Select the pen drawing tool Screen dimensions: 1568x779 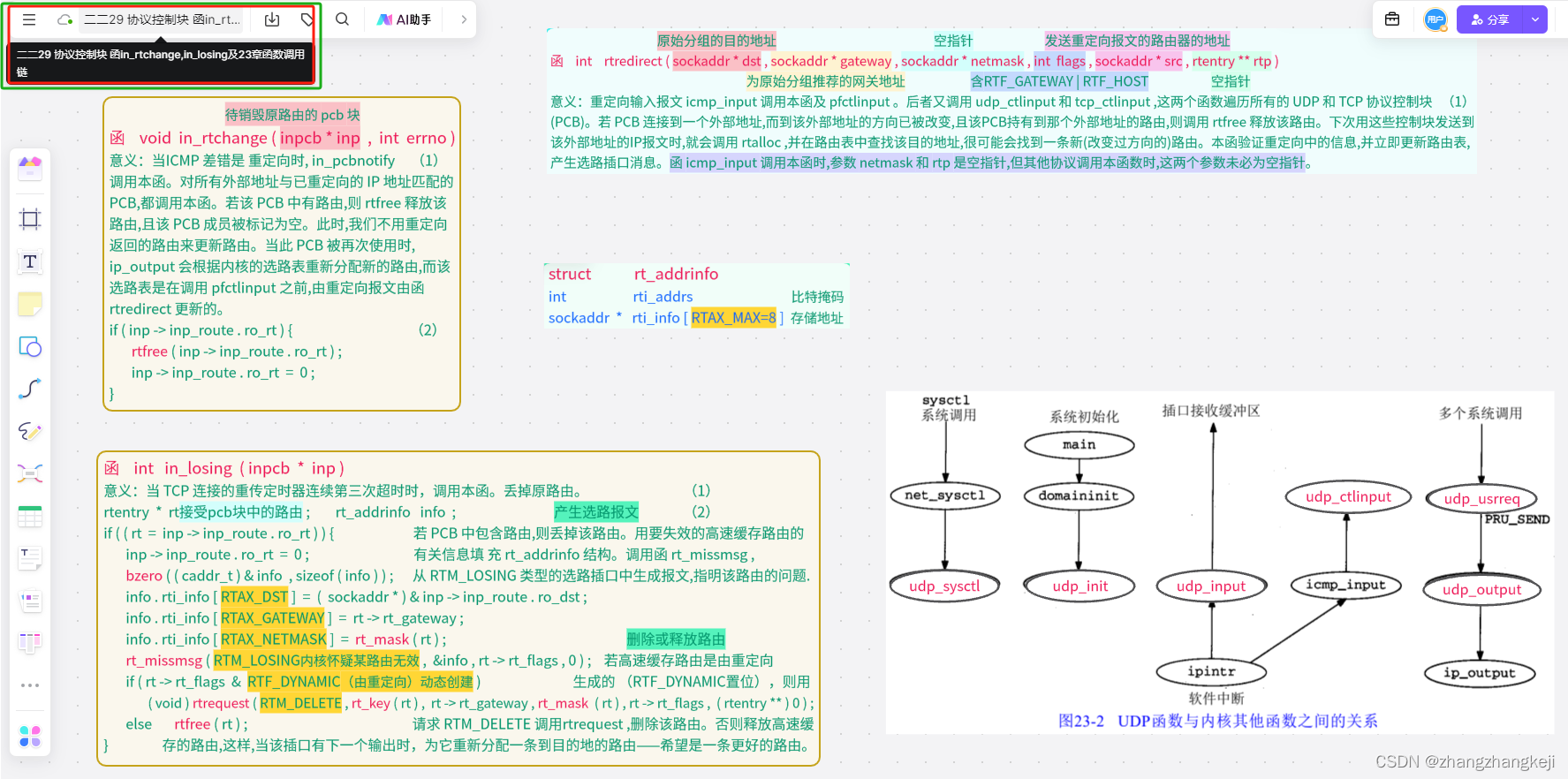pyautogui.click(x=30, y=431)
